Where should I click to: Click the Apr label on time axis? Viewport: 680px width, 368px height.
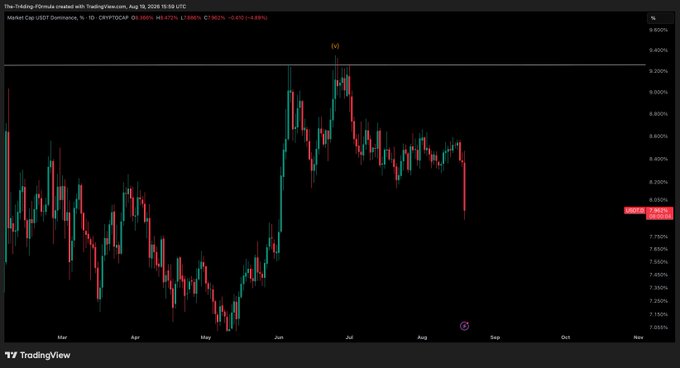click(135, 337)
